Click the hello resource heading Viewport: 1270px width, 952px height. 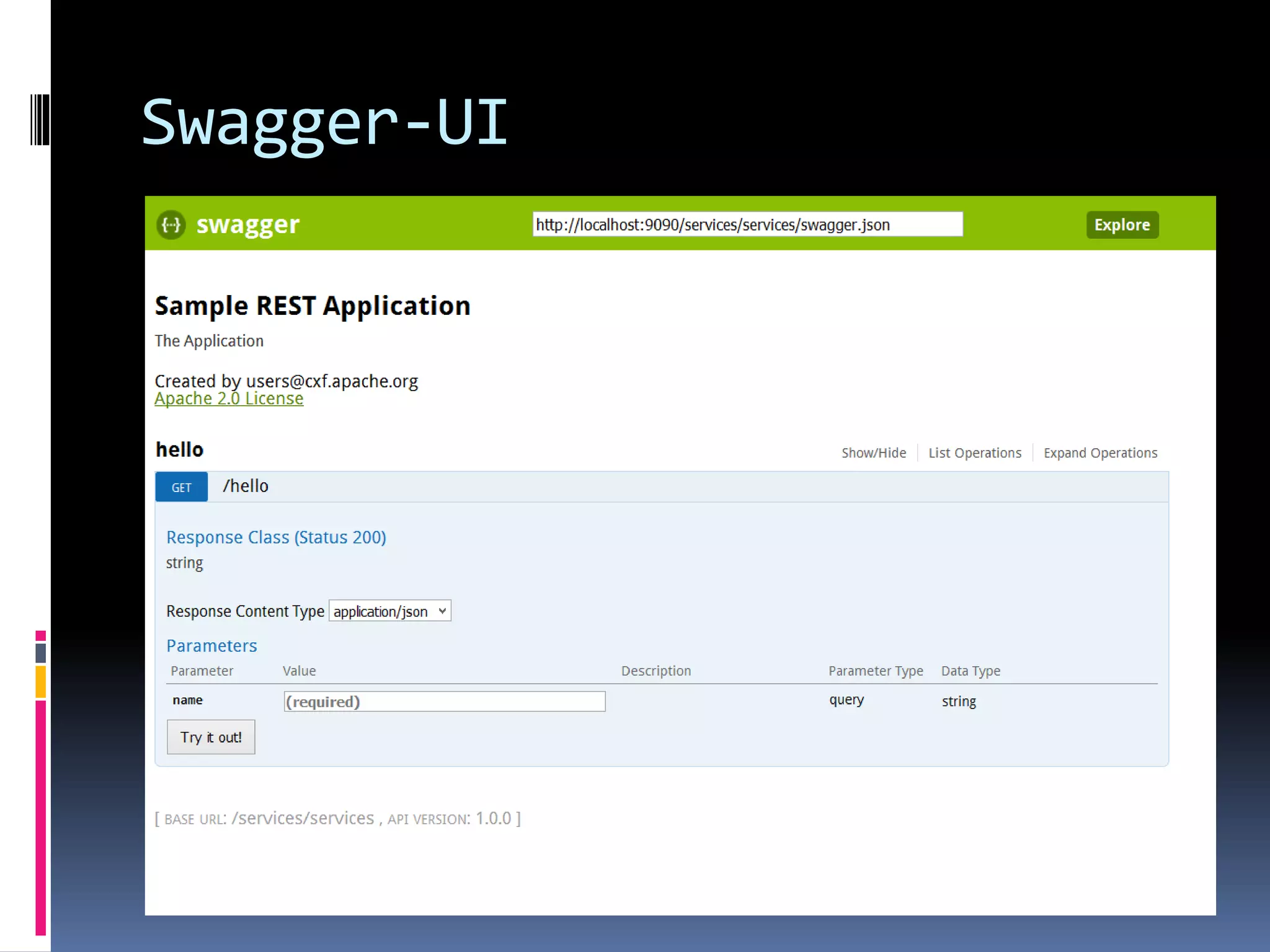(179, 449)
